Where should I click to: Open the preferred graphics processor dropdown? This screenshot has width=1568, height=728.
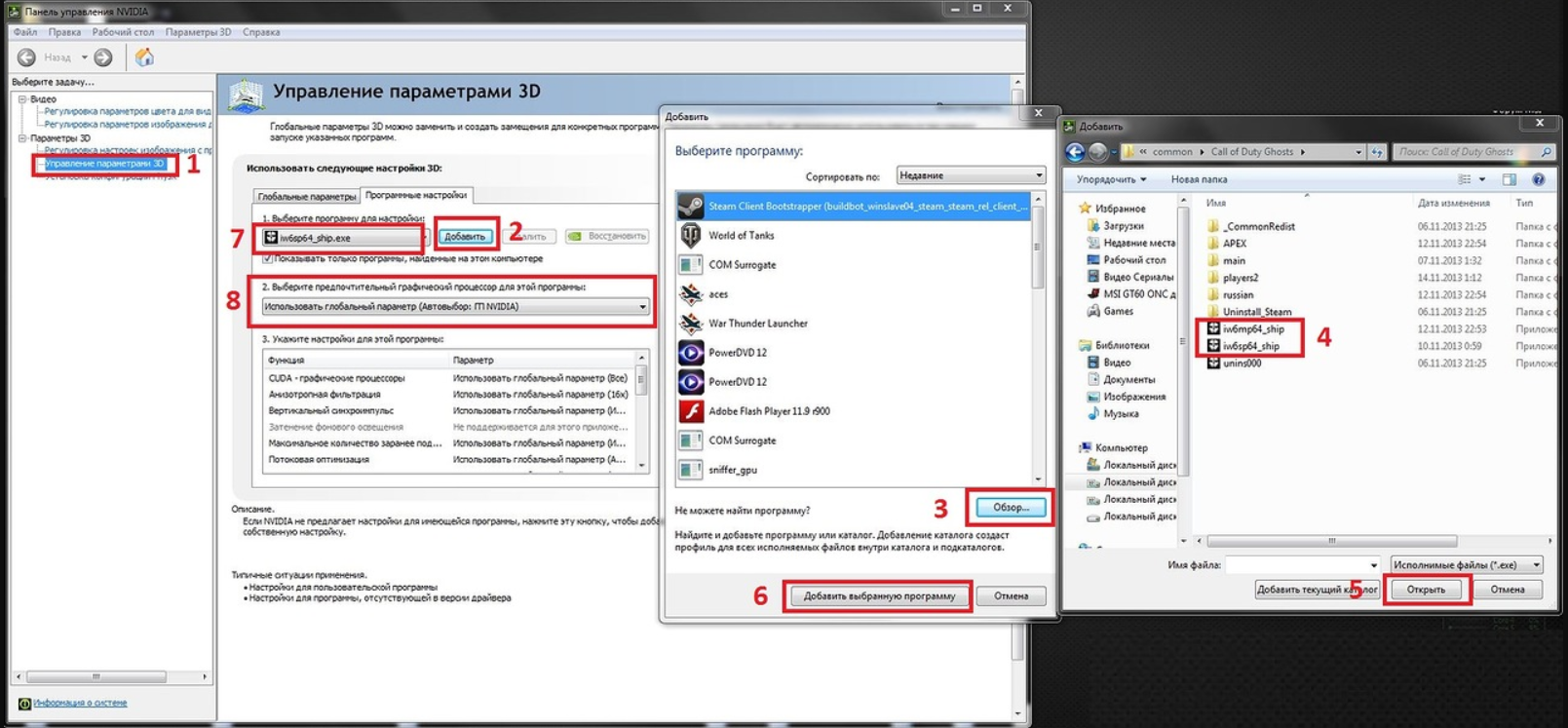(x=455, y=306)
